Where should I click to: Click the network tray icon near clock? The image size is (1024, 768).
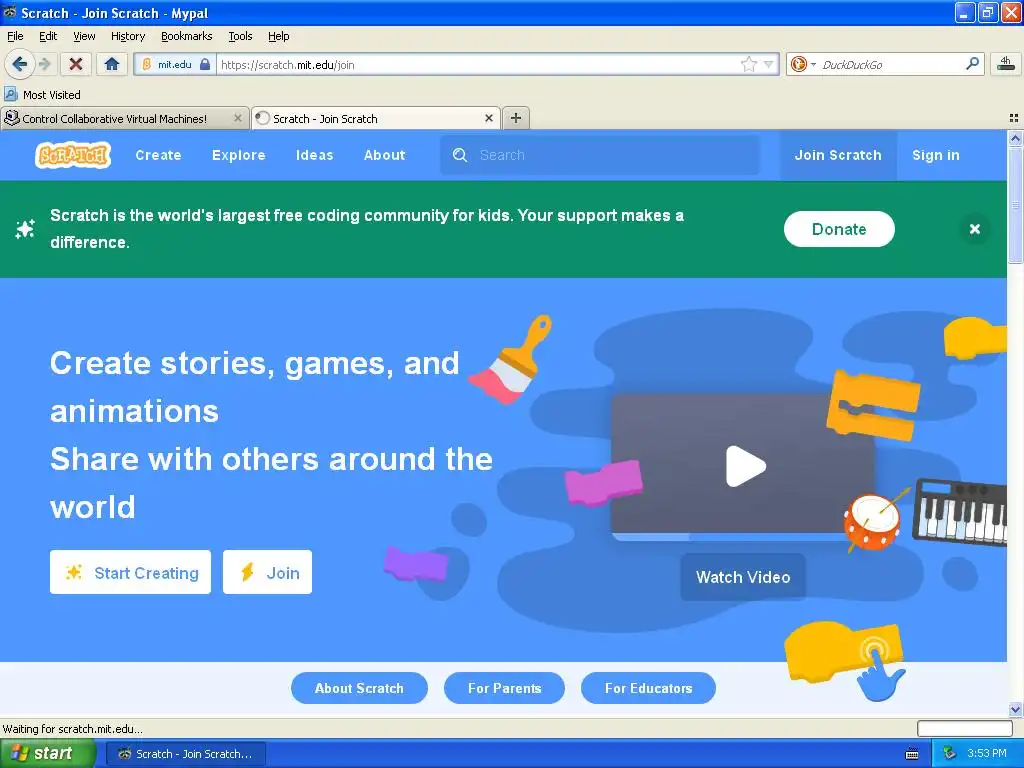click(x=949, y=754)
